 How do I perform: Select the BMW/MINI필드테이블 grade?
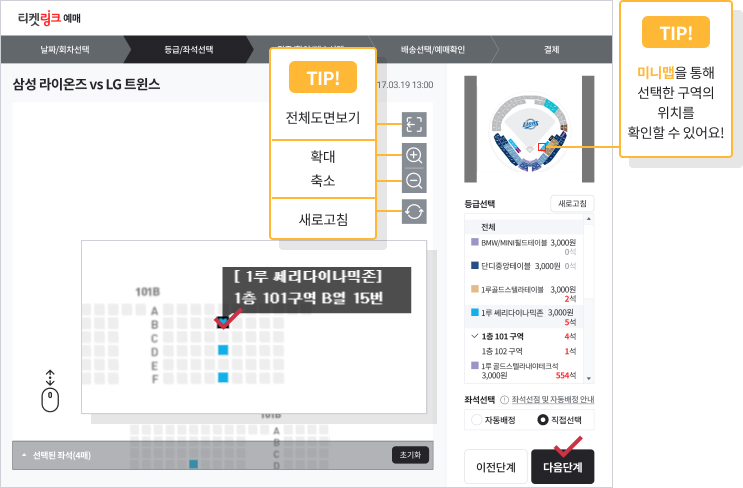pos(525,246)
